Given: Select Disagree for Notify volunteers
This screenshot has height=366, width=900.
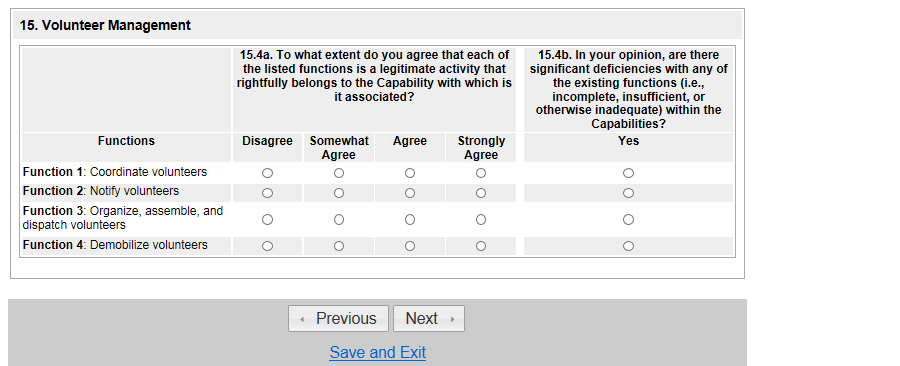Looking at the screenshot, I should pyautogui.click(x=267, y=193).
